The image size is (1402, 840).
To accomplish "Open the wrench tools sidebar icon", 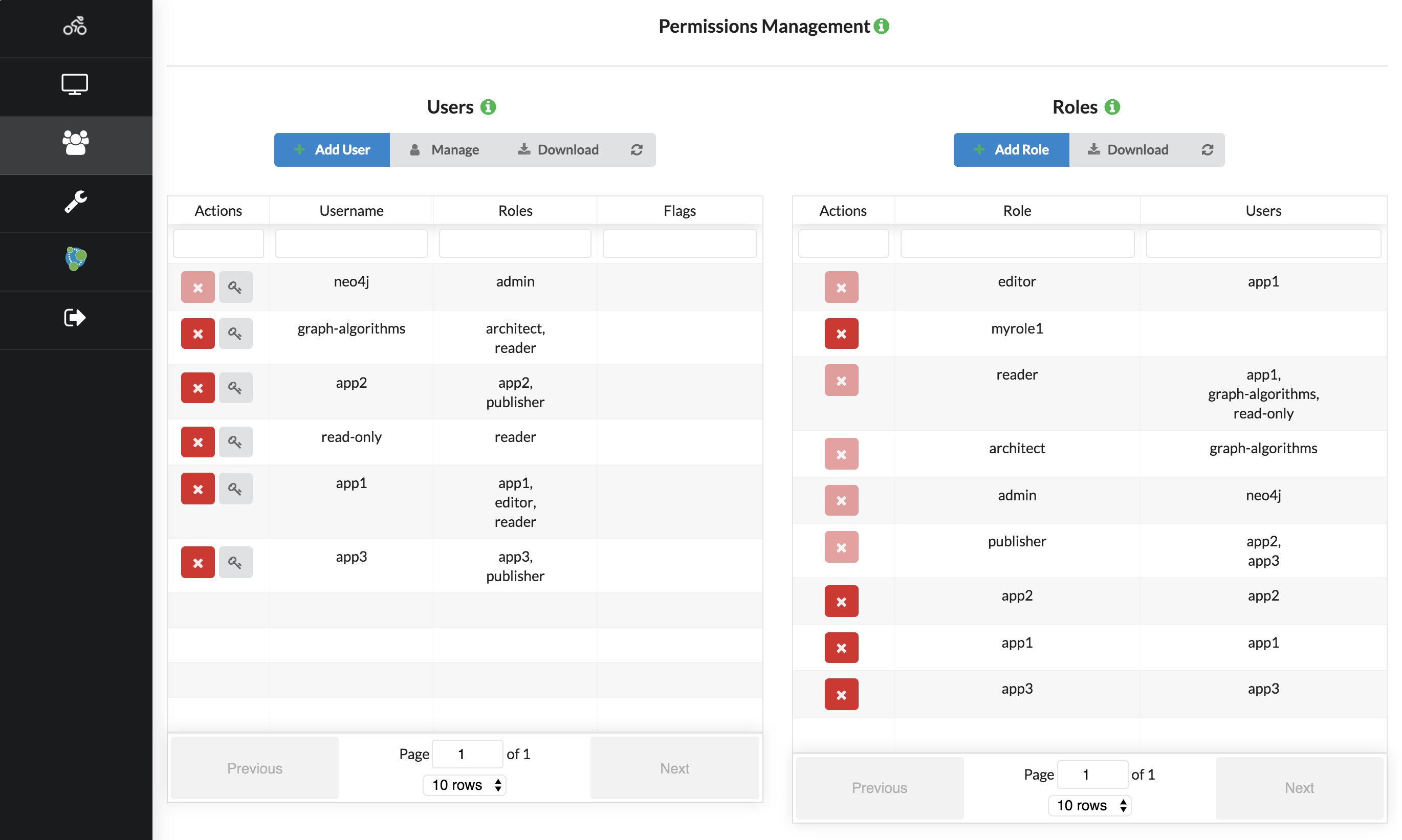I will pyautogui.click(x=75, y=202).
